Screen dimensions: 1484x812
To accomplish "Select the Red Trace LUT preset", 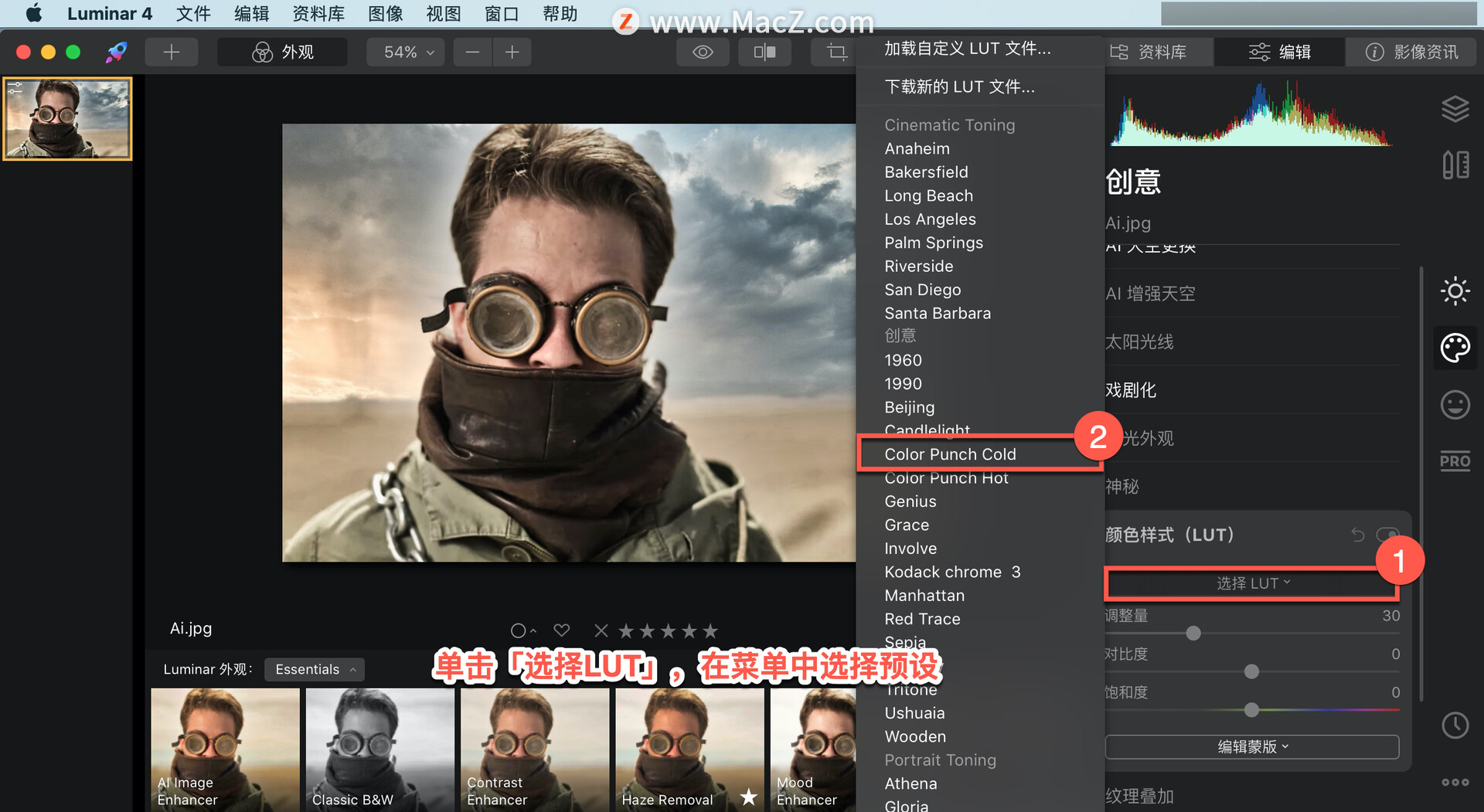I will [x=922, y=619].
